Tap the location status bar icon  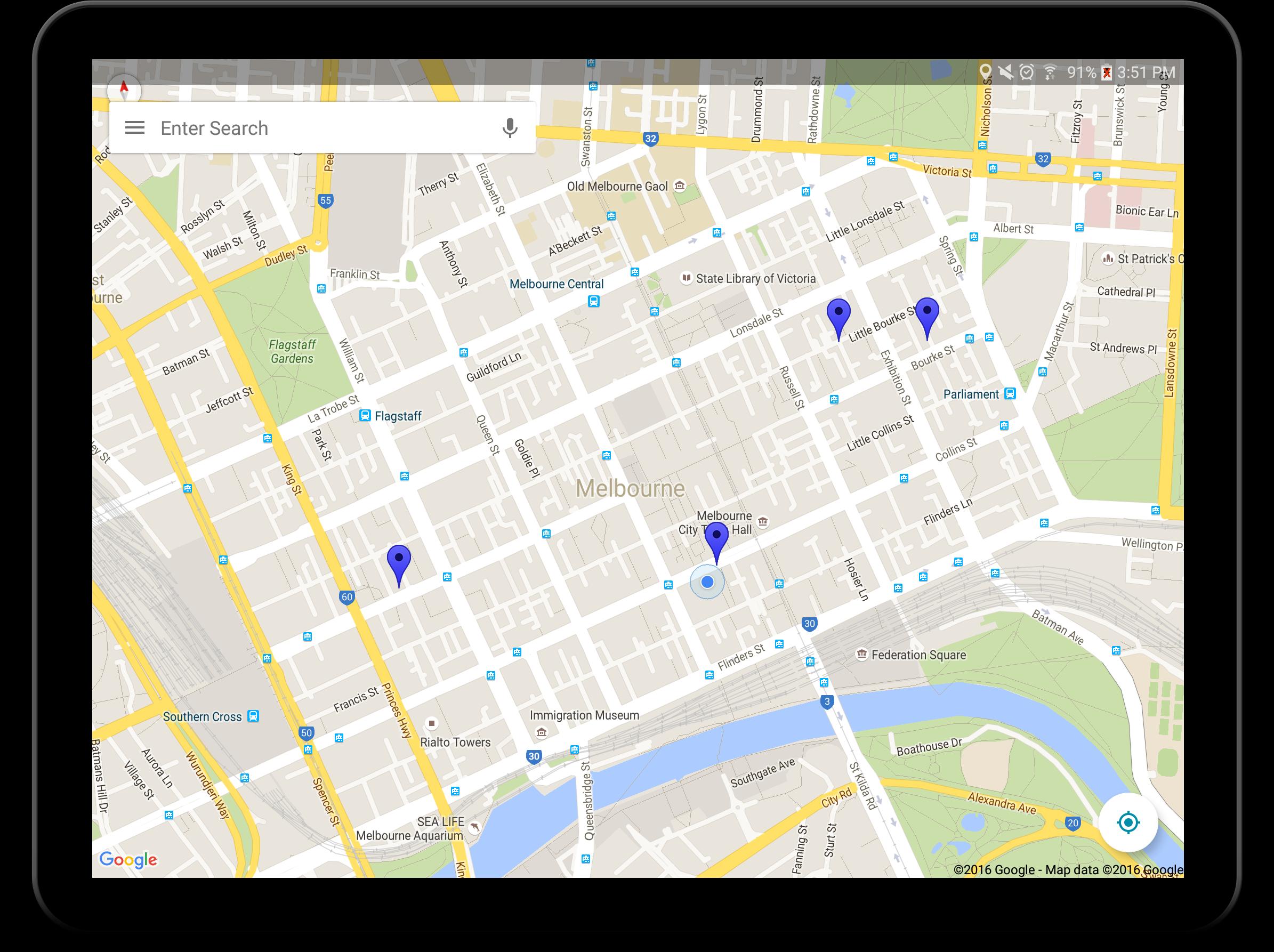[985, 72]
